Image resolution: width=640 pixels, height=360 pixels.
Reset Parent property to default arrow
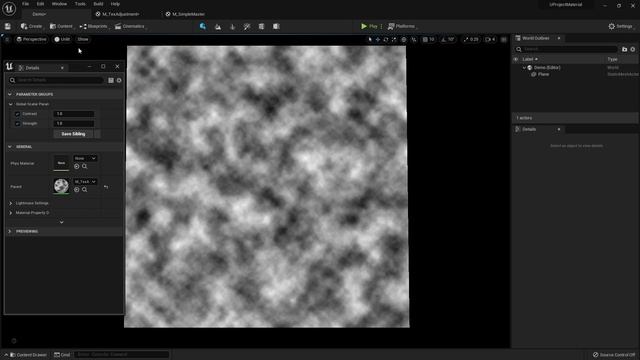[x=106, y=187]
